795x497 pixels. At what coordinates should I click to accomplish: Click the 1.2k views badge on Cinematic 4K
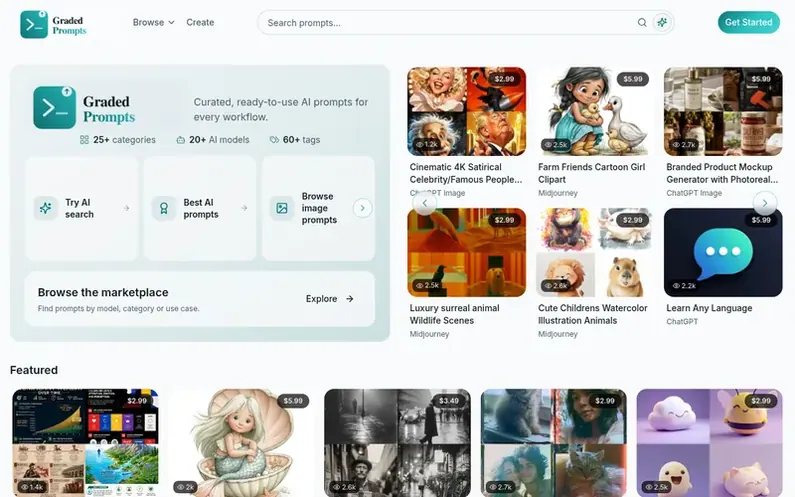click(x=427, y=145)
